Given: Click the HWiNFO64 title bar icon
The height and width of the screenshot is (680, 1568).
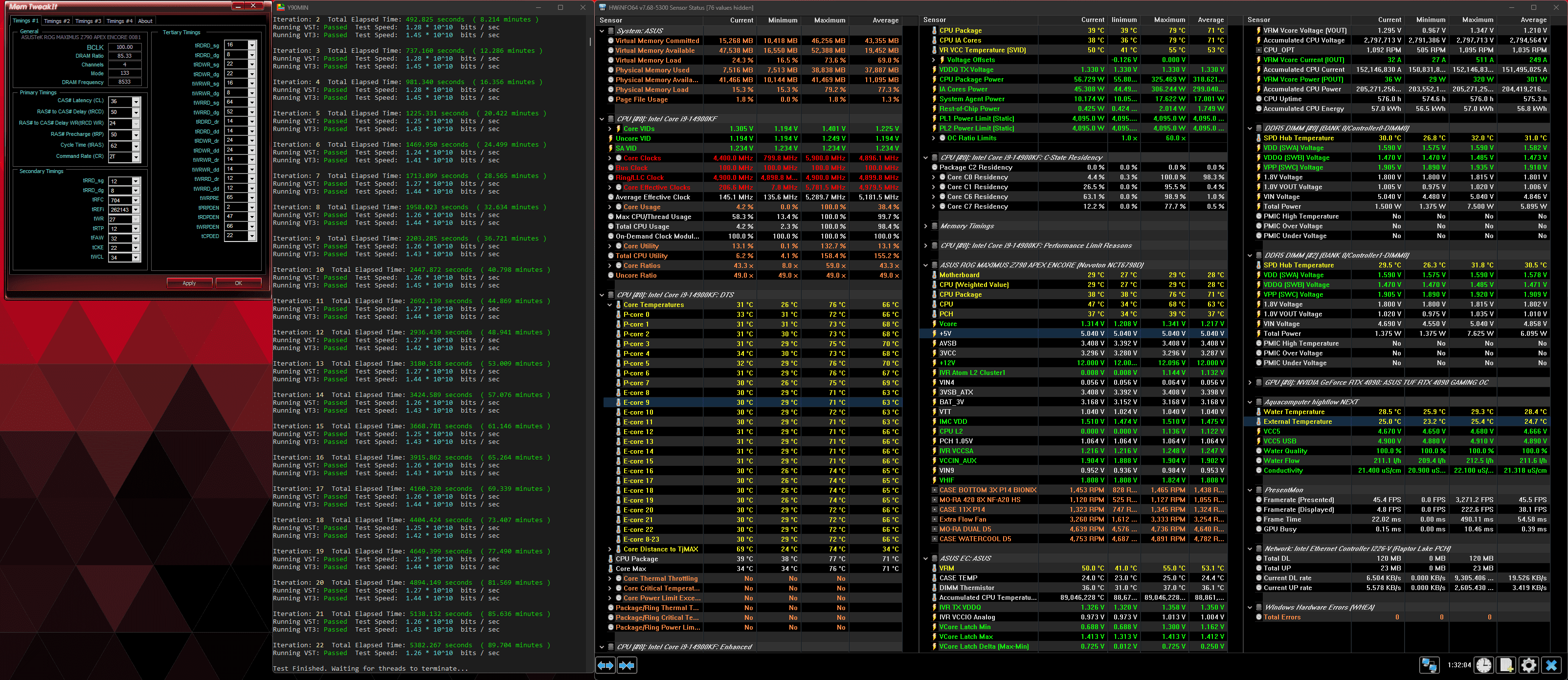Looking at the screenshot, I should pos(603,7).
